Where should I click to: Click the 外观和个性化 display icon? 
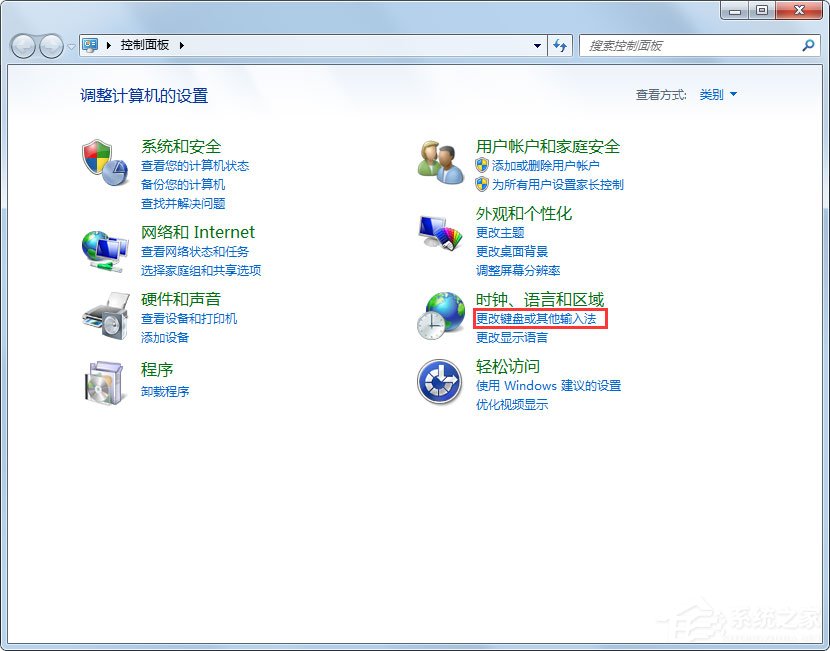coord(440,229)
